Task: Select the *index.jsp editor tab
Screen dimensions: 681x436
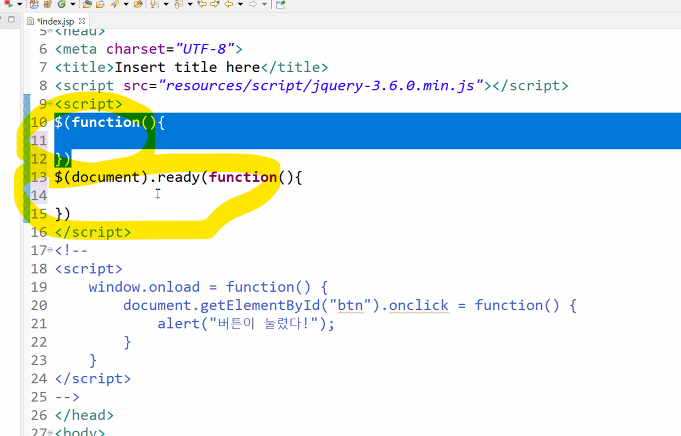Action: 55,21
